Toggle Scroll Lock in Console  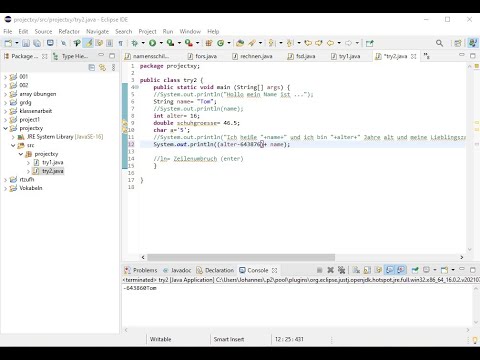pyautogui.click(x=367, y=270)
